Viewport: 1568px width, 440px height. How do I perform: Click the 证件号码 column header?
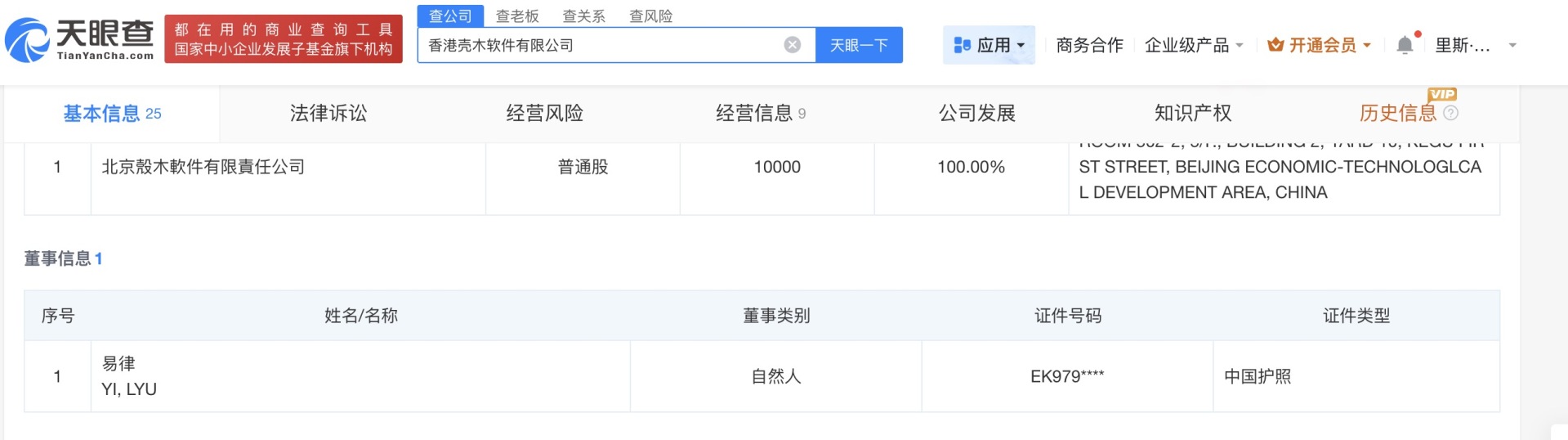[x=1068, y=316]
